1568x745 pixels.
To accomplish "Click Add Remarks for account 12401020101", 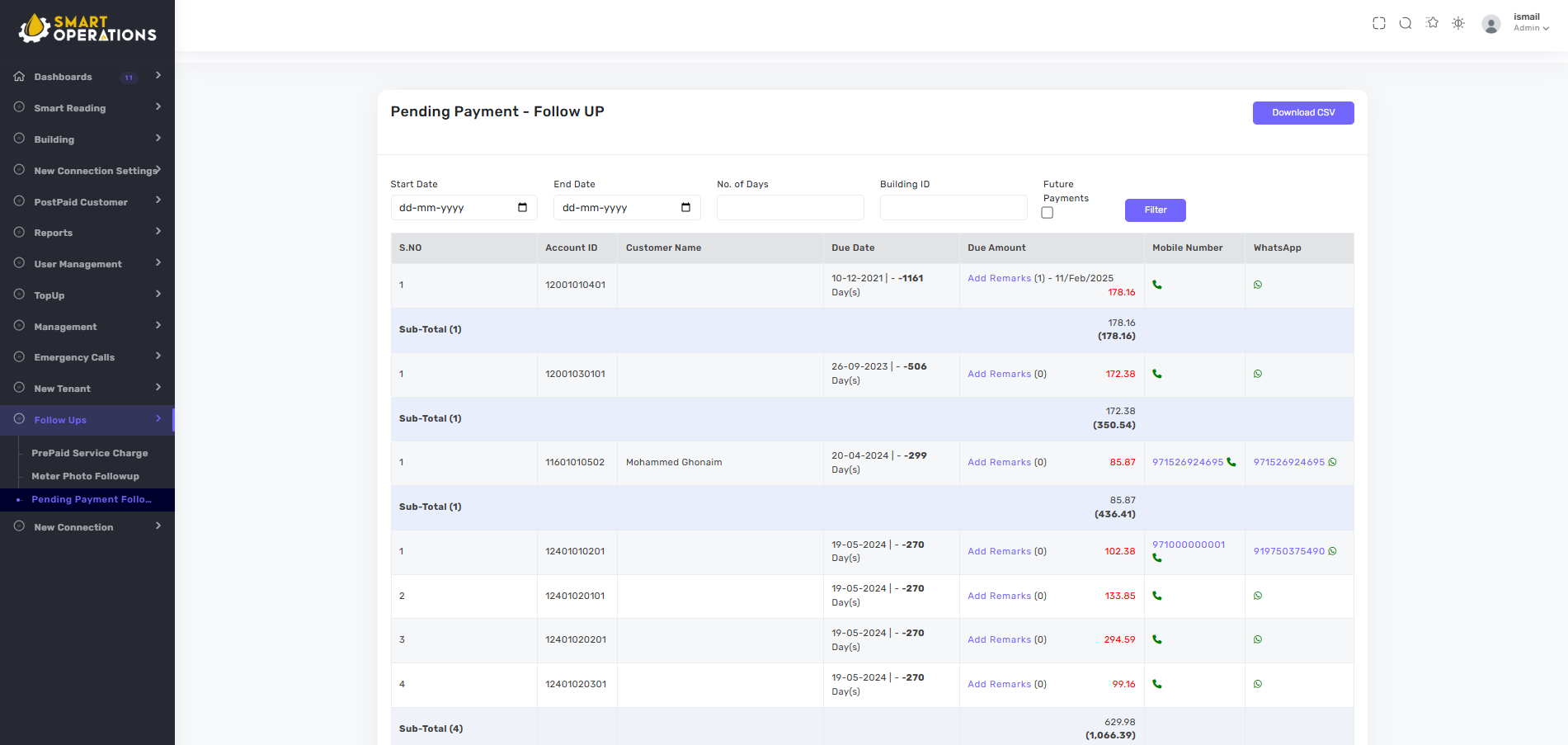I will coord(999,596).
